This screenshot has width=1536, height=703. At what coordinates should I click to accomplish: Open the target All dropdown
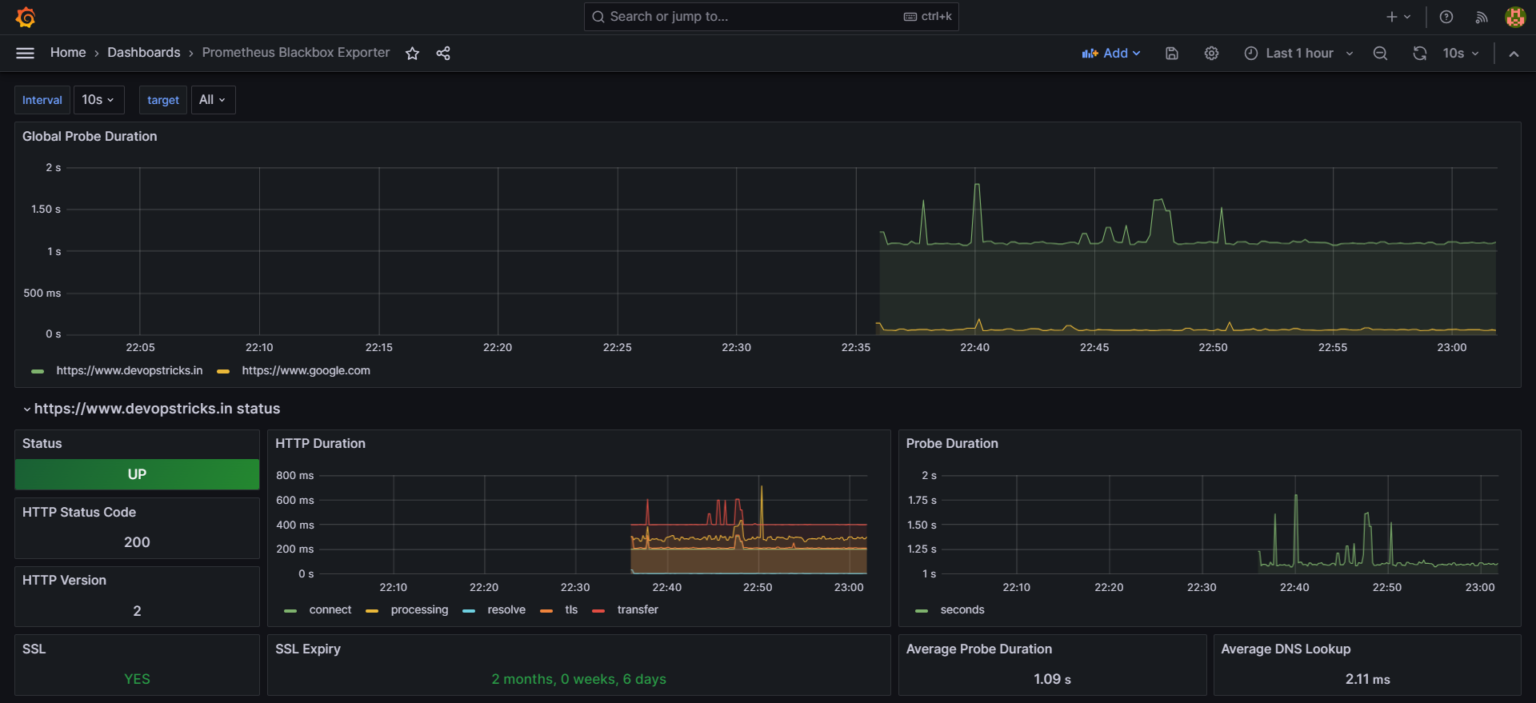pyautogui.click(x=212, y=99)
